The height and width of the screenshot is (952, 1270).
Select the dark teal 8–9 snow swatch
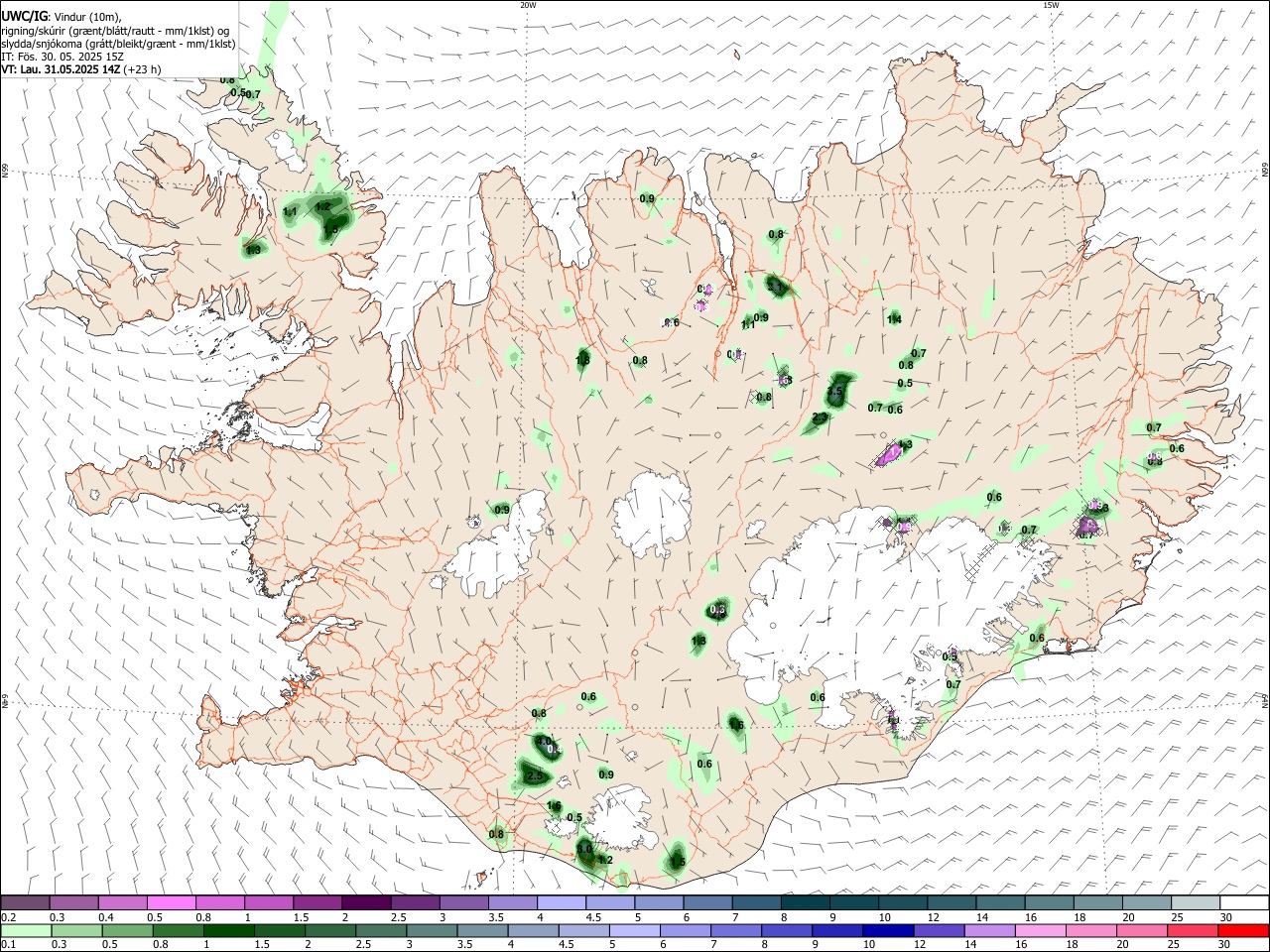click(x=806, y=902)
